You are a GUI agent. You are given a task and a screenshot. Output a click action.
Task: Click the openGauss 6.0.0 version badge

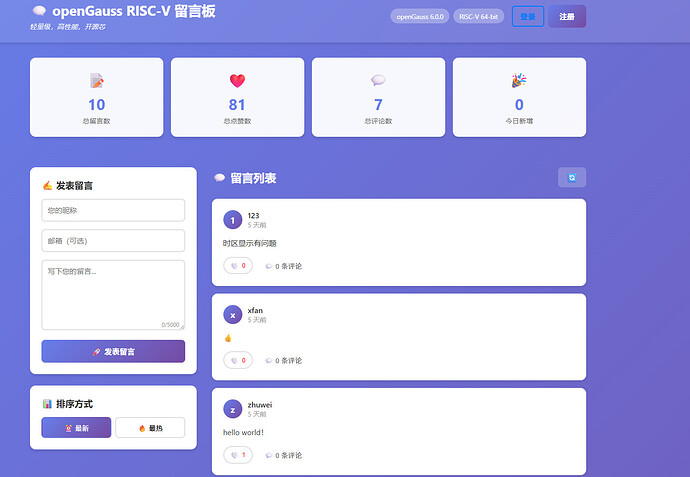pyautogui.click(x=420, y=17)
